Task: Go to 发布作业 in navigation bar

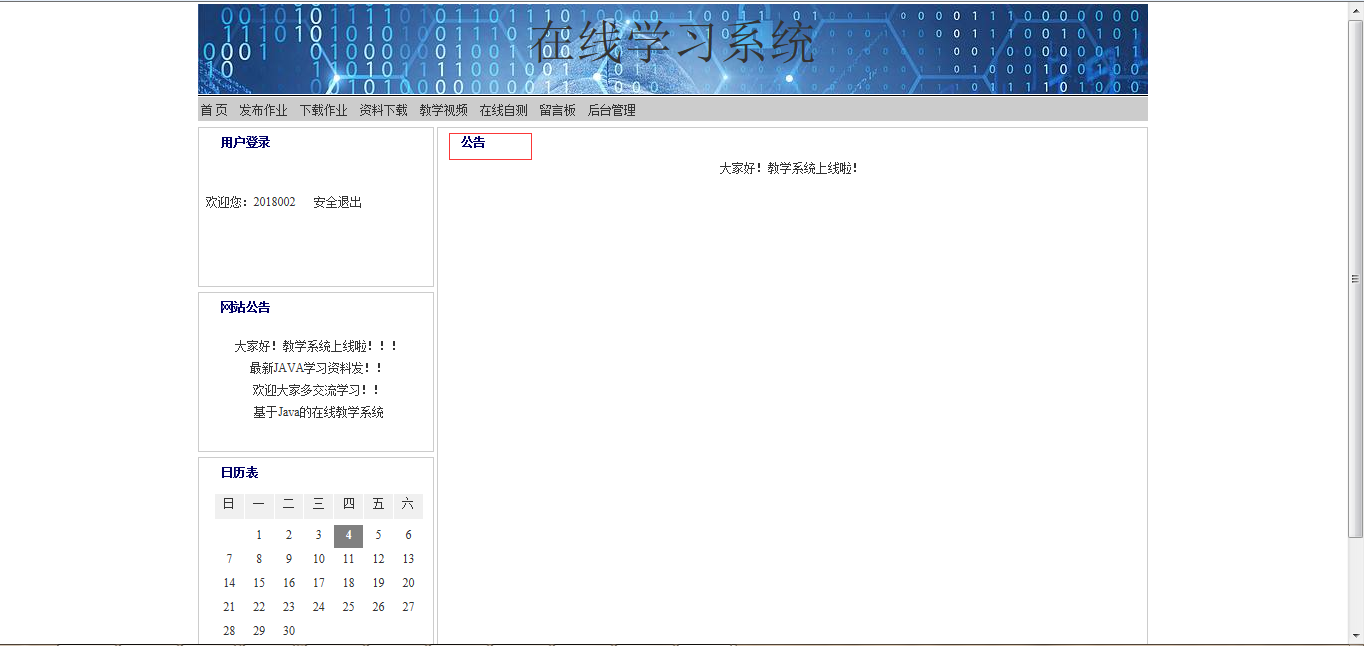Action: [x=263, y=110]
